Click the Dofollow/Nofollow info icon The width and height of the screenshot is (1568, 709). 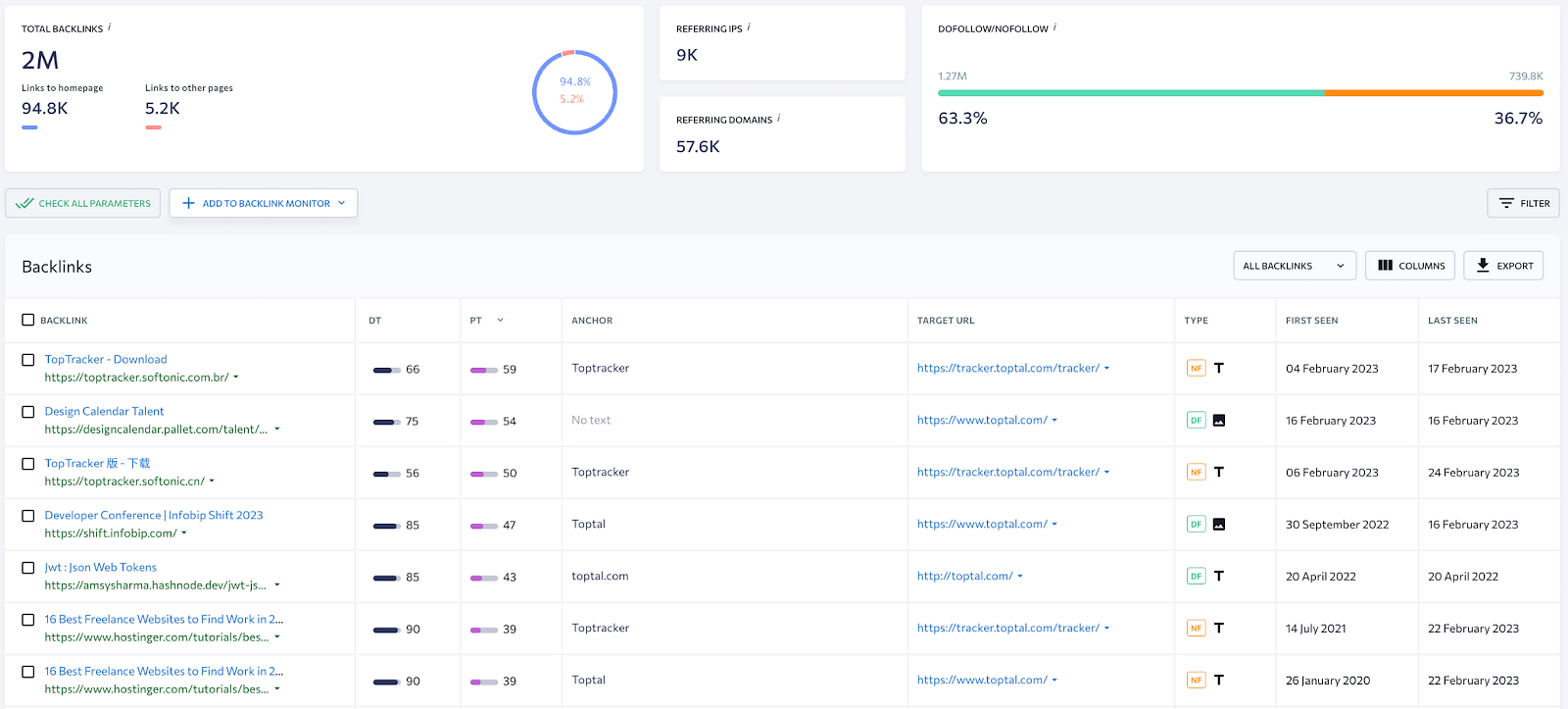click(x=1054, y=27)
